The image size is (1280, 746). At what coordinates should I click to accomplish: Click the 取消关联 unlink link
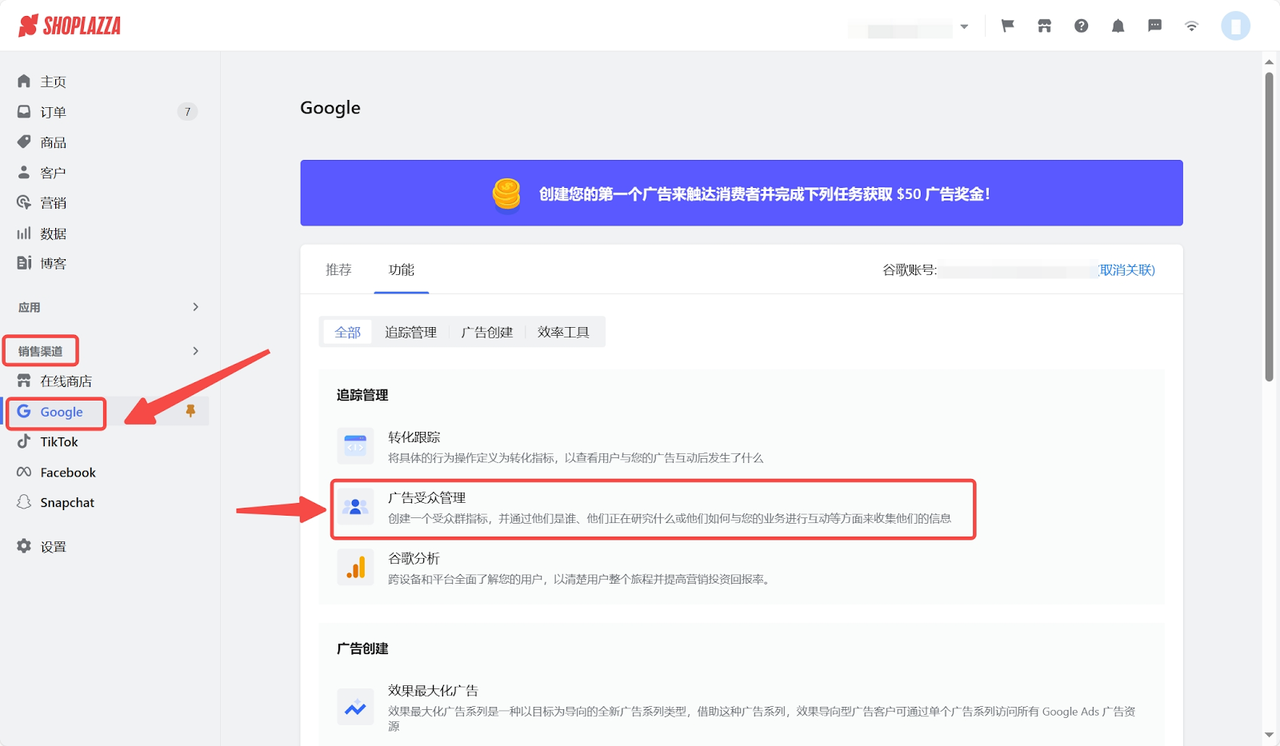[1127, 269]
